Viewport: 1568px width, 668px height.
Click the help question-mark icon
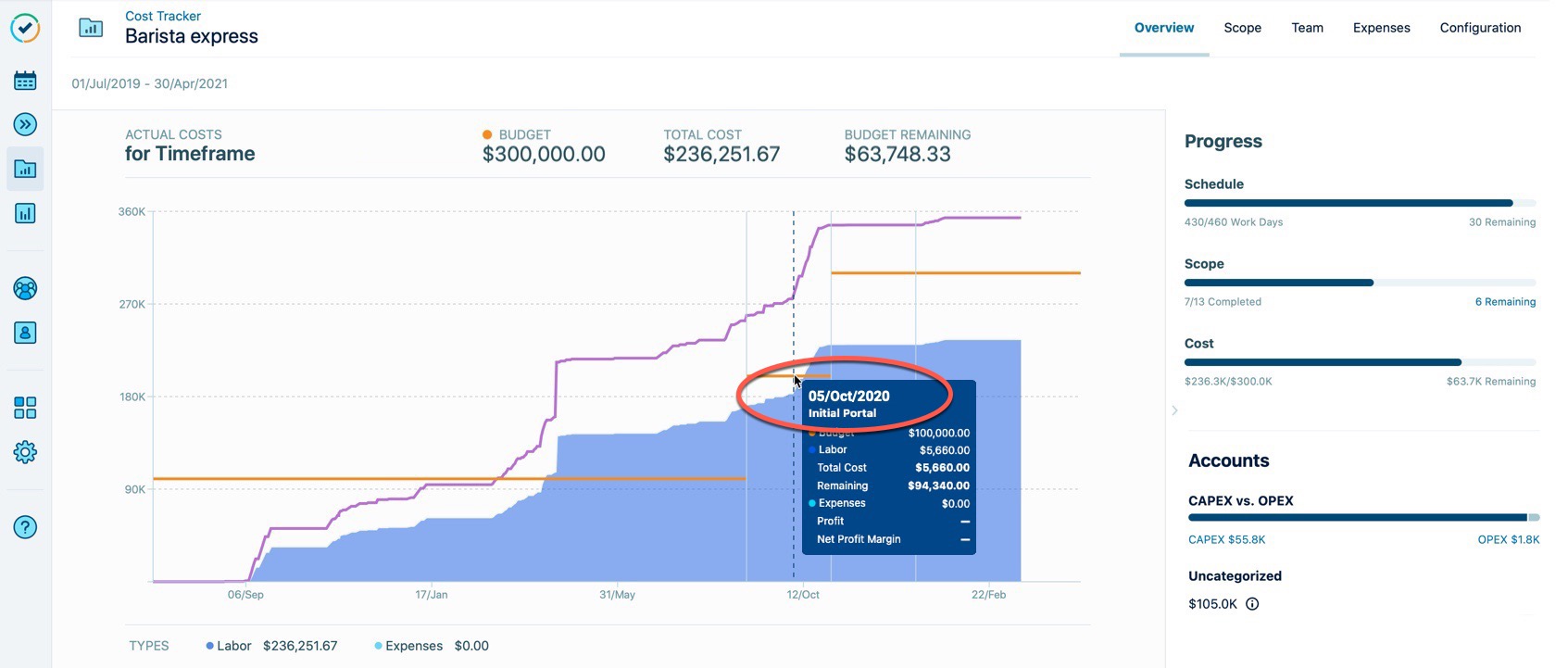(24, 526)
